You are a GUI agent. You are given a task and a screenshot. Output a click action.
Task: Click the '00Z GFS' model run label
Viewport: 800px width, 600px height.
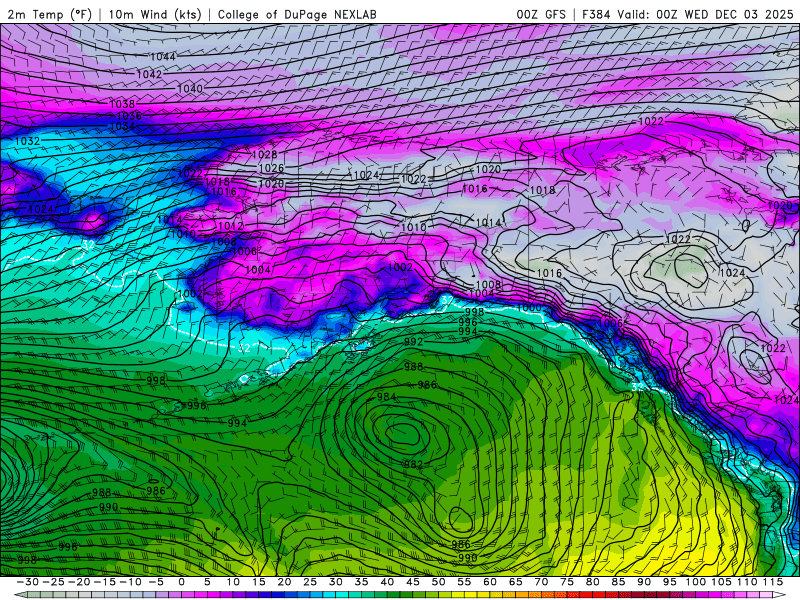pos(541,14)
